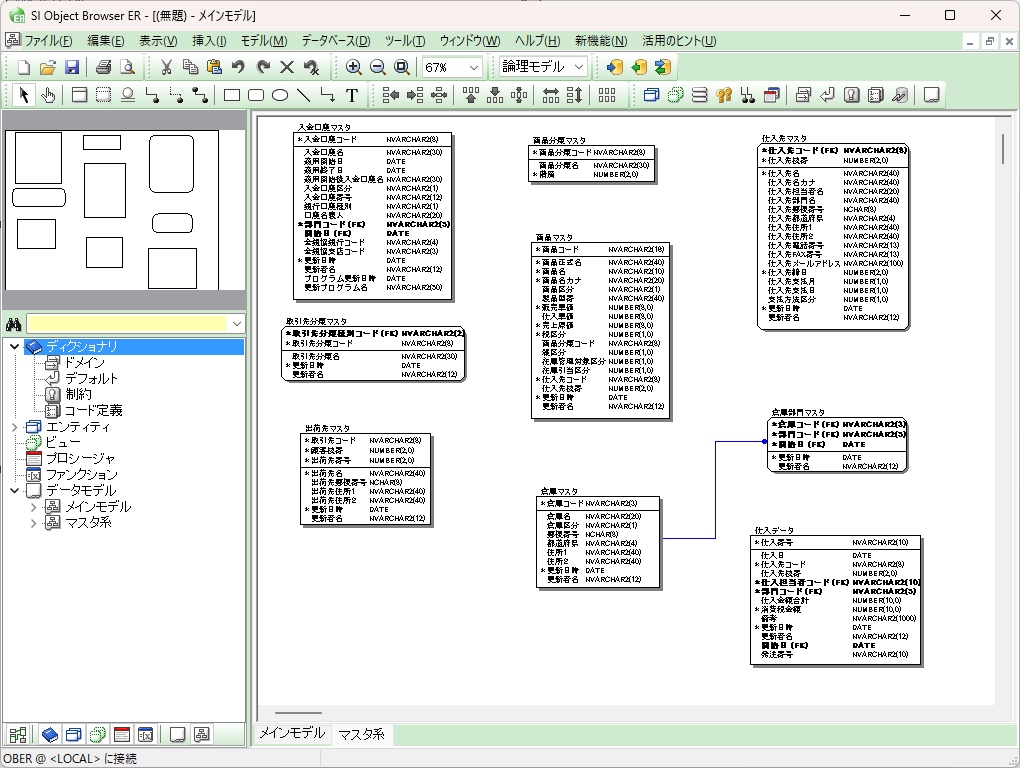This screenshot has width=1020, height=768.
Task: Click the forward engineering database arrow icon
Action: tap(615, 67)
